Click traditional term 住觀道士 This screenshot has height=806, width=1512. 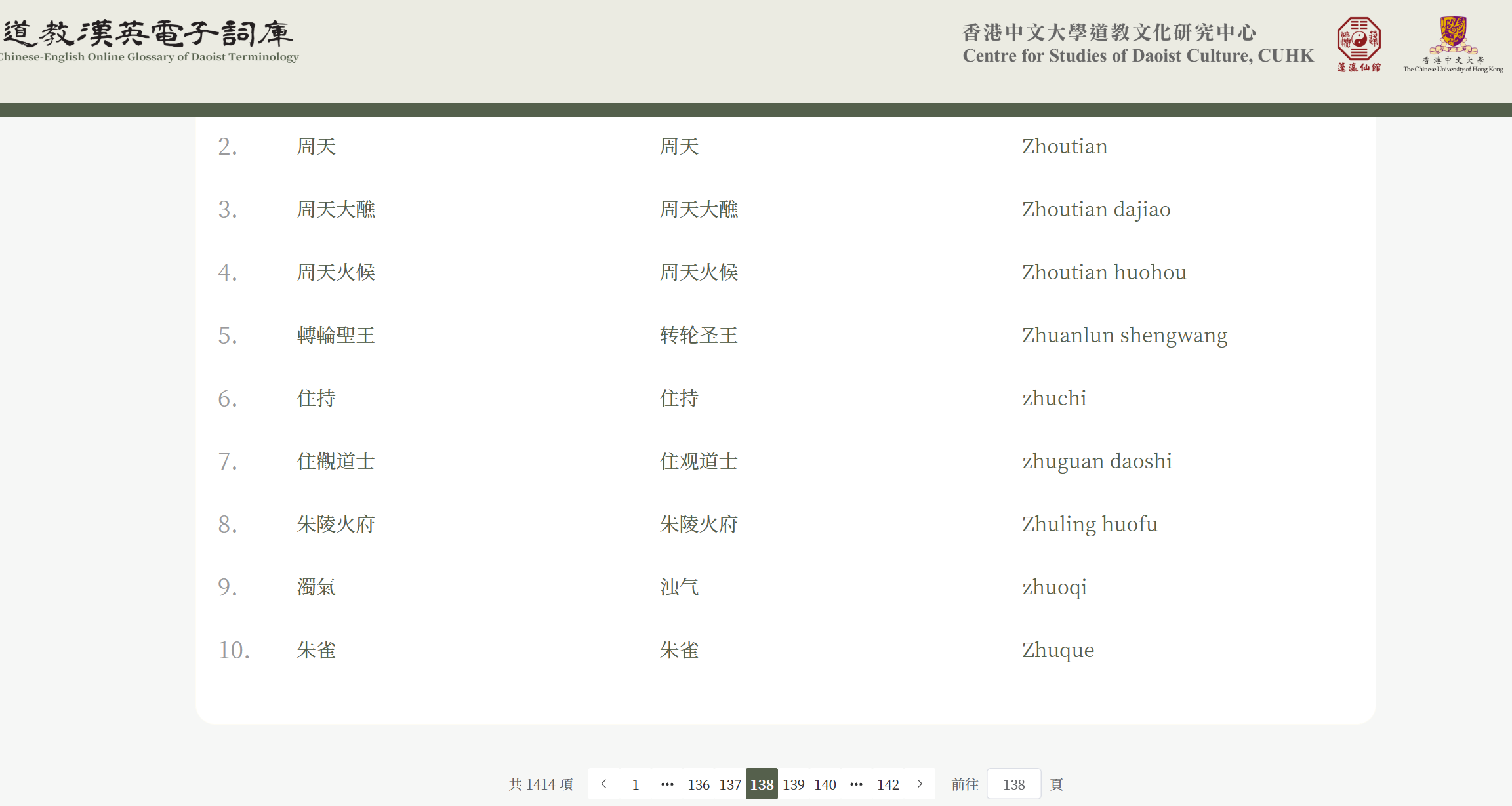pos(336,461)
